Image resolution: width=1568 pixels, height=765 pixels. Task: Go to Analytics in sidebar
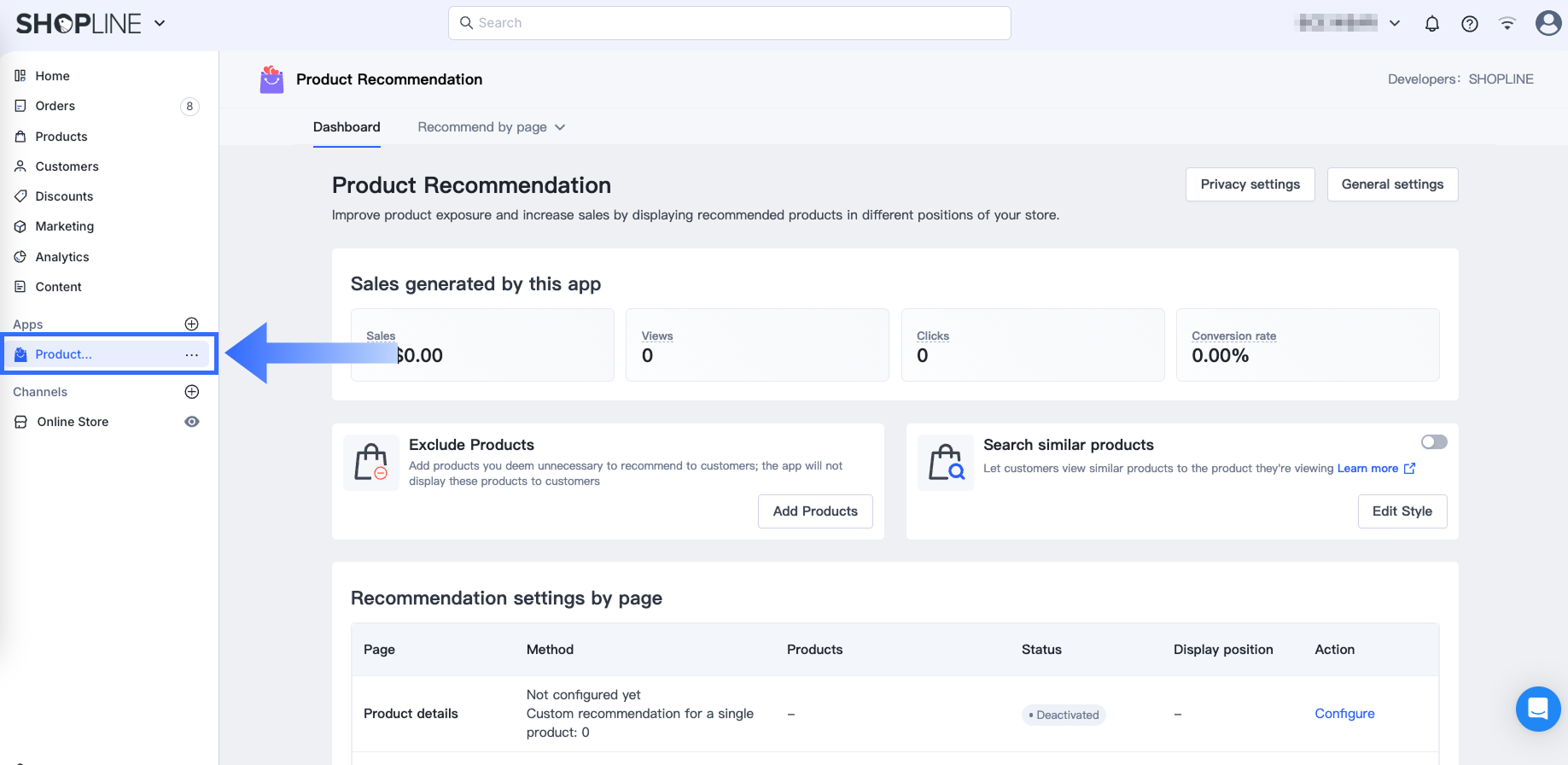(62, 257)
